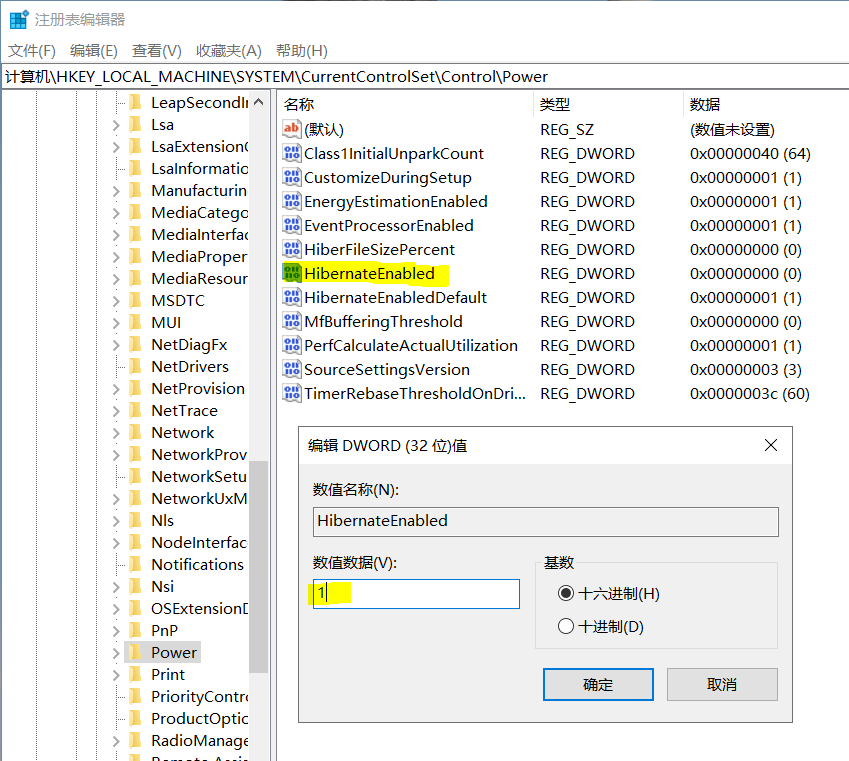
Task: Select the MfBufferingThreshold value icon
Action: click(x=292, y=321)
